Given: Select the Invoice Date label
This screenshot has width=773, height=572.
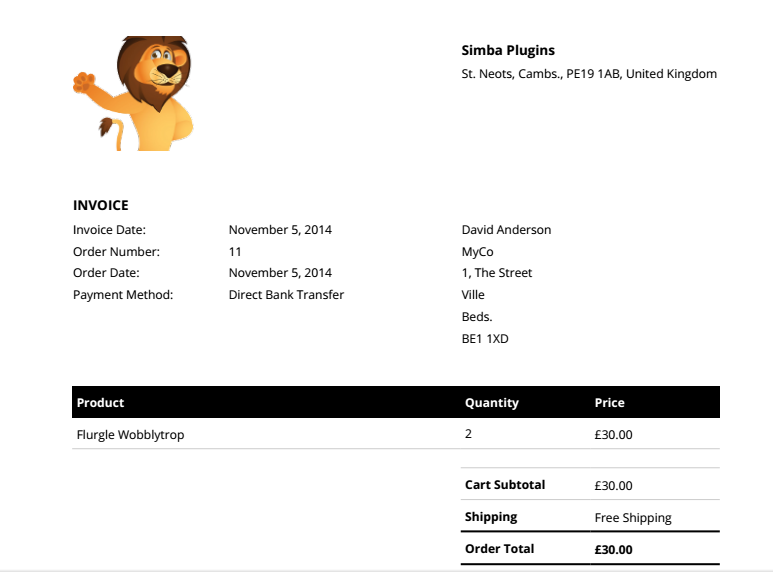Looking at the screenshot, I should 109,230.
